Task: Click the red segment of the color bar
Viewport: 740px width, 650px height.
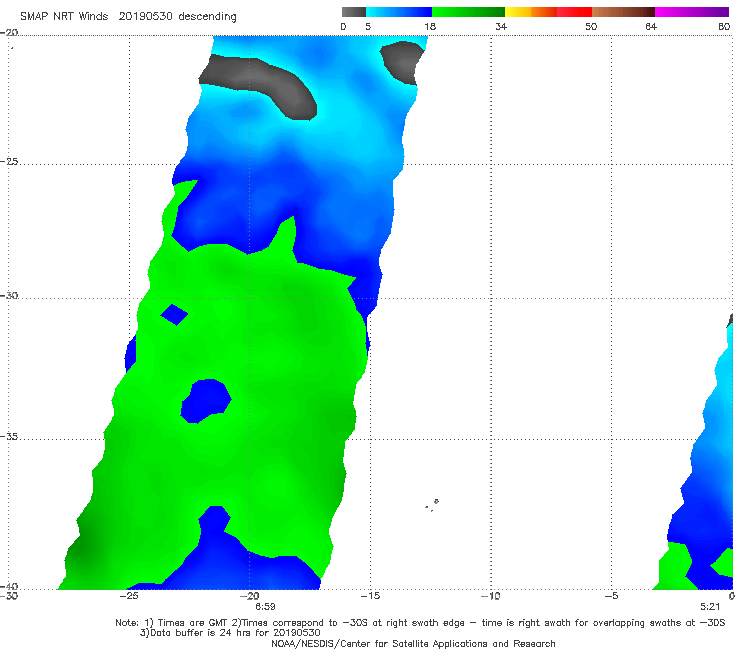Action: pyautogui.click(x=574, y=12)
